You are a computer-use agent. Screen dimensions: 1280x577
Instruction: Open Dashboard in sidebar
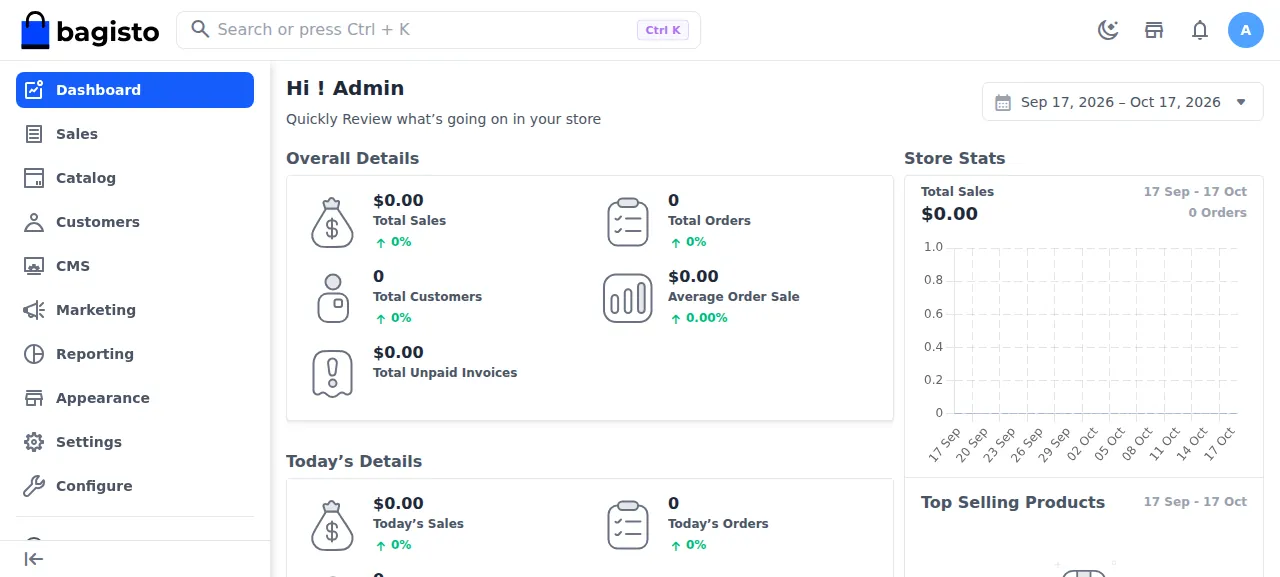[x=135, y=90]
